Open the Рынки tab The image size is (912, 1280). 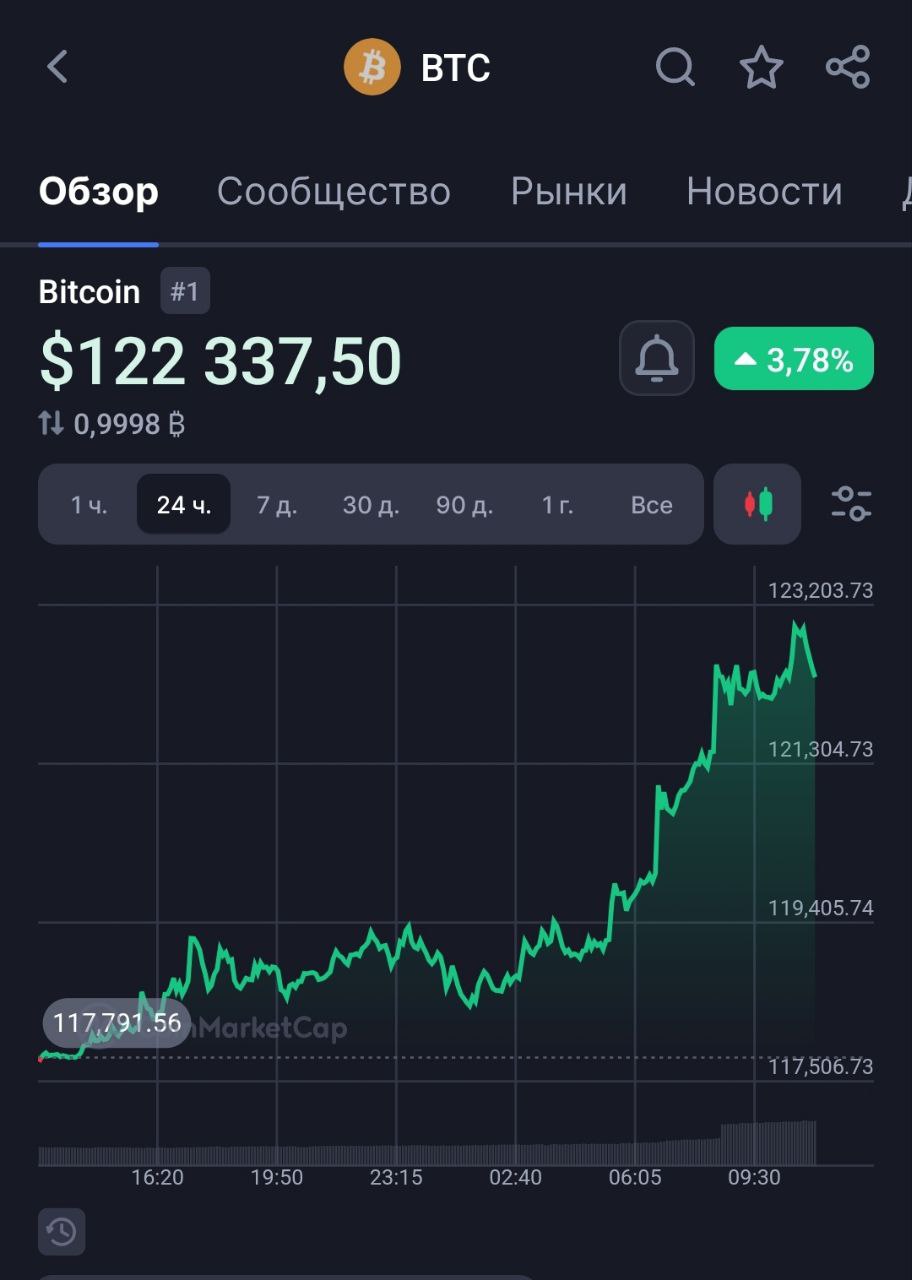(568, 191)
